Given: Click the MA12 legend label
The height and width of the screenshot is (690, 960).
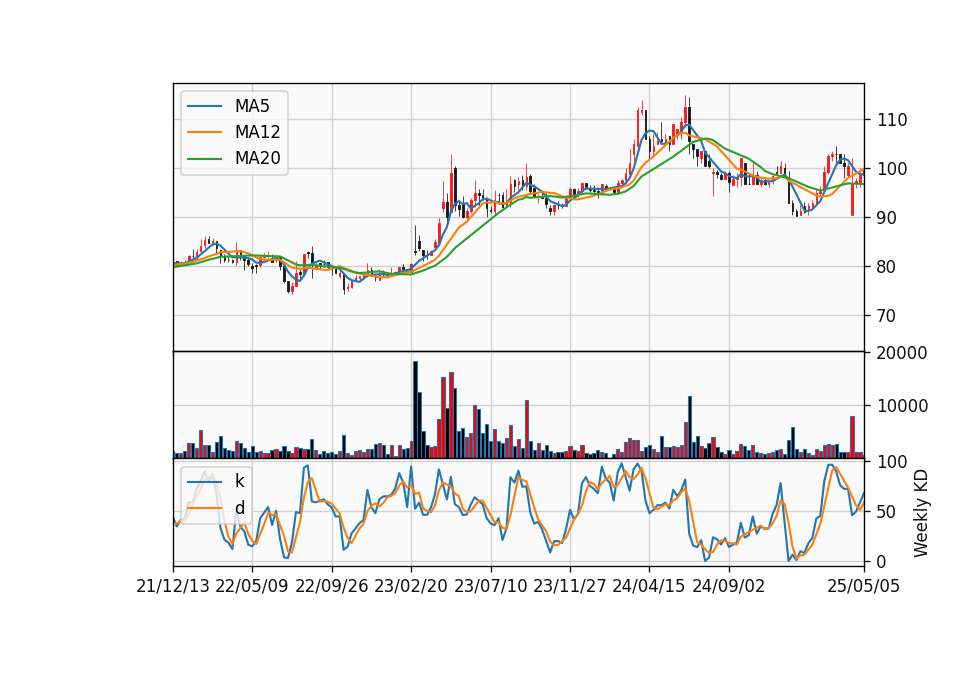Looking at the screenshot, I should click(257, 132).
